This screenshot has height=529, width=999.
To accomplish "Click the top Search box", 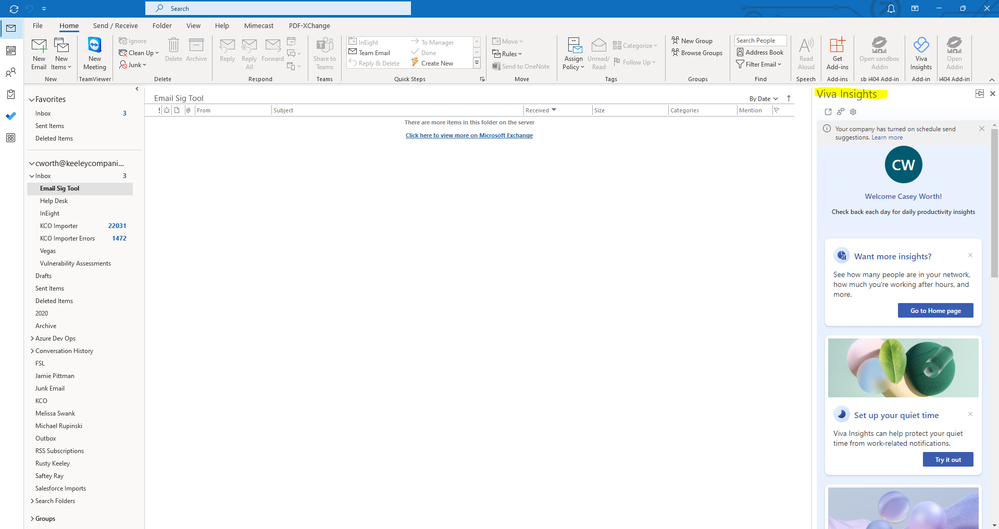I will click(278, 8).
